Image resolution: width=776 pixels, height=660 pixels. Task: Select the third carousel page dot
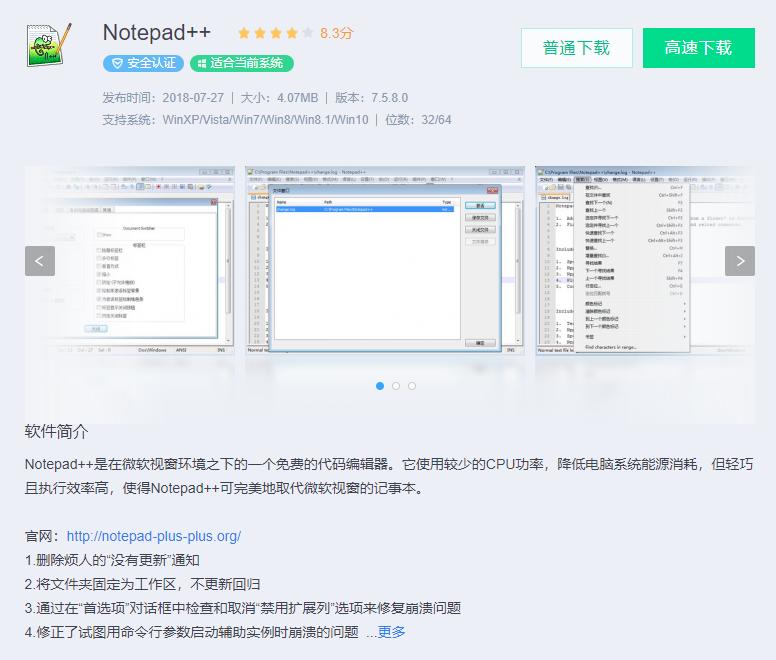click(x=412, y=386)
